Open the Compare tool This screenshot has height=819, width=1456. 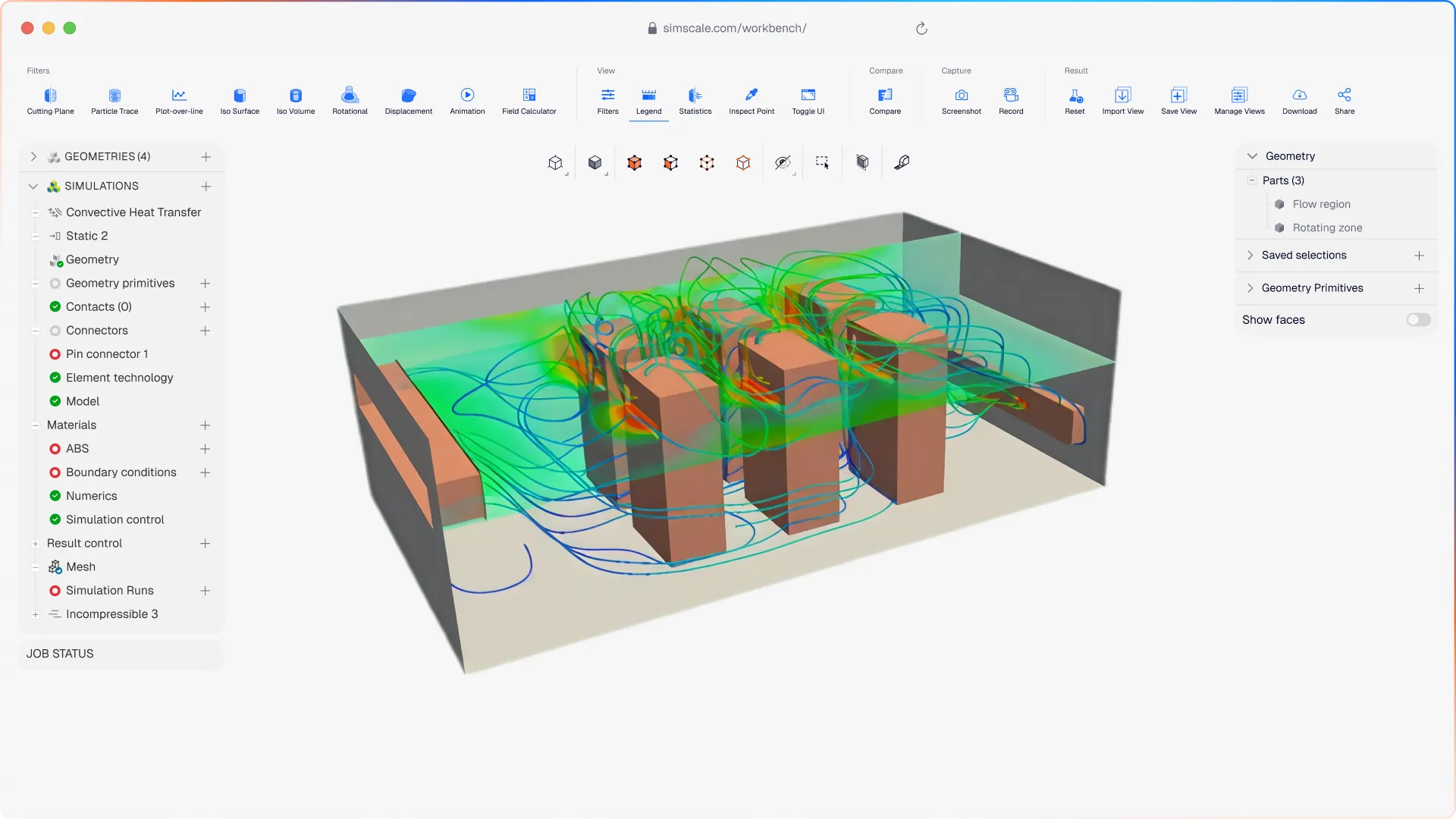(885, 101)
